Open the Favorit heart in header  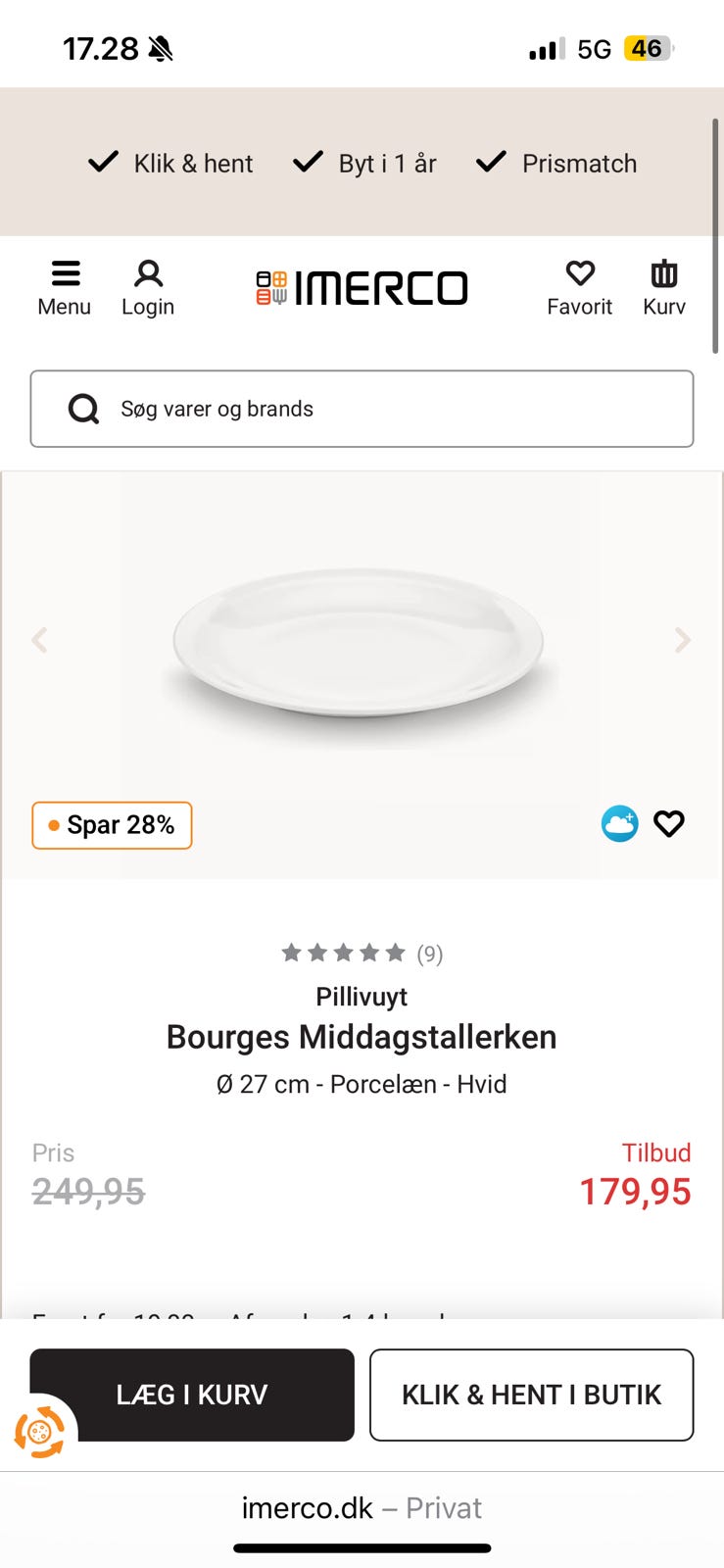coord(580,274)
